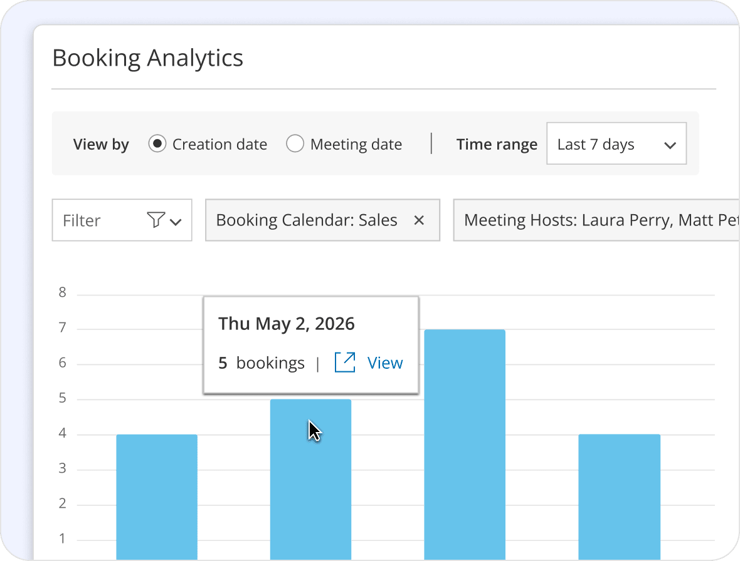Click the Meeting Hosts filter chip

pos(597,220)
